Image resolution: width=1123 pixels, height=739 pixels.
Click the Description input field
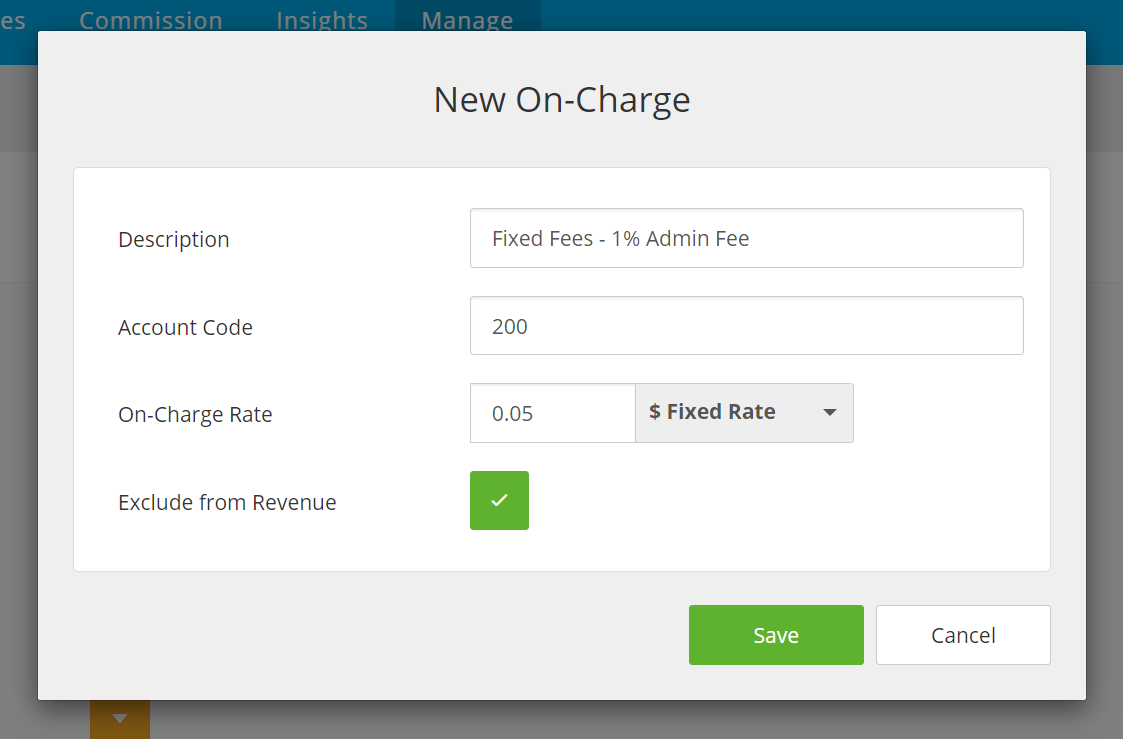tap(746, 238)
